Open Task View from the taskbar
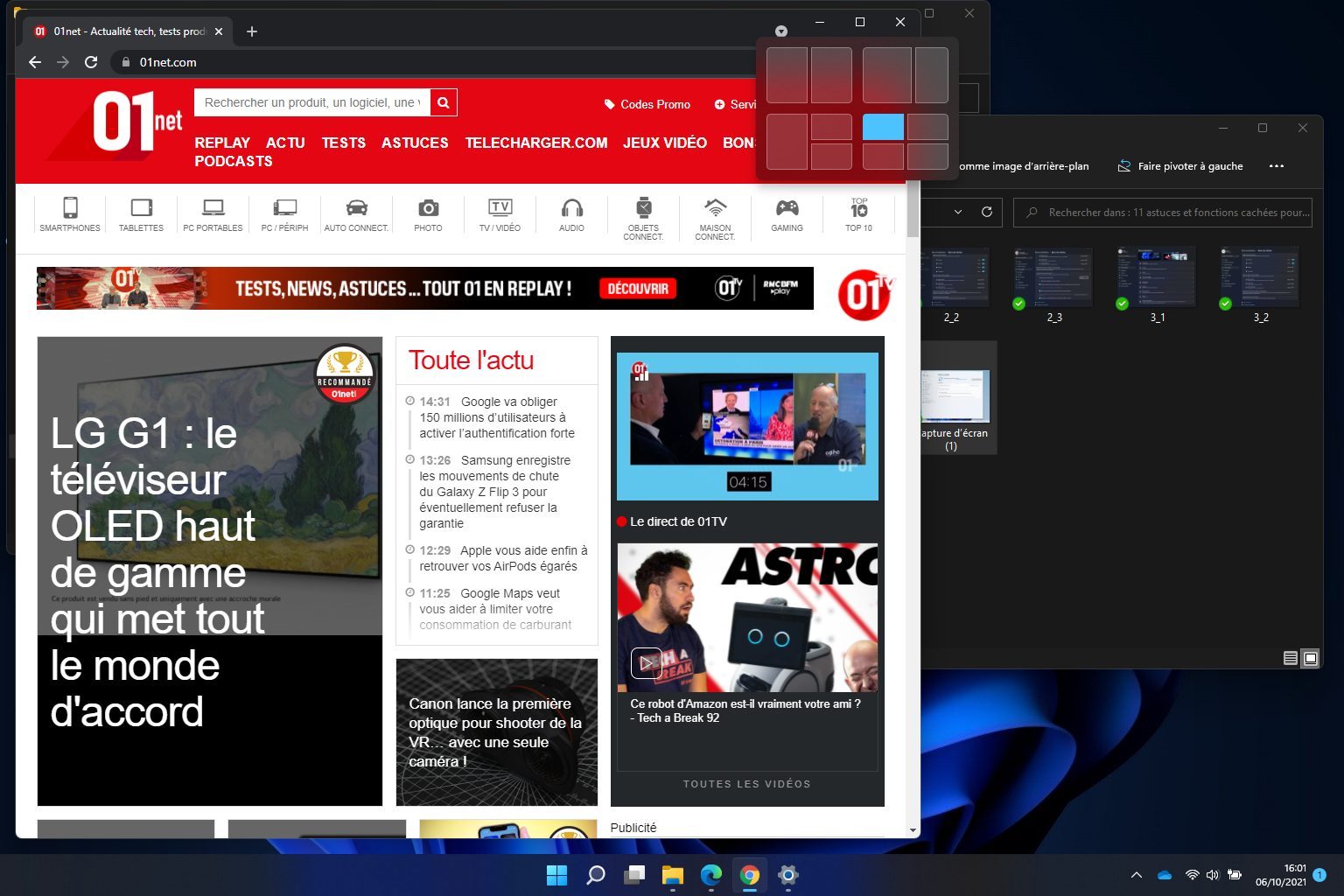The width and height of the screenshot is (1344, 896). [x=634, y=875]
